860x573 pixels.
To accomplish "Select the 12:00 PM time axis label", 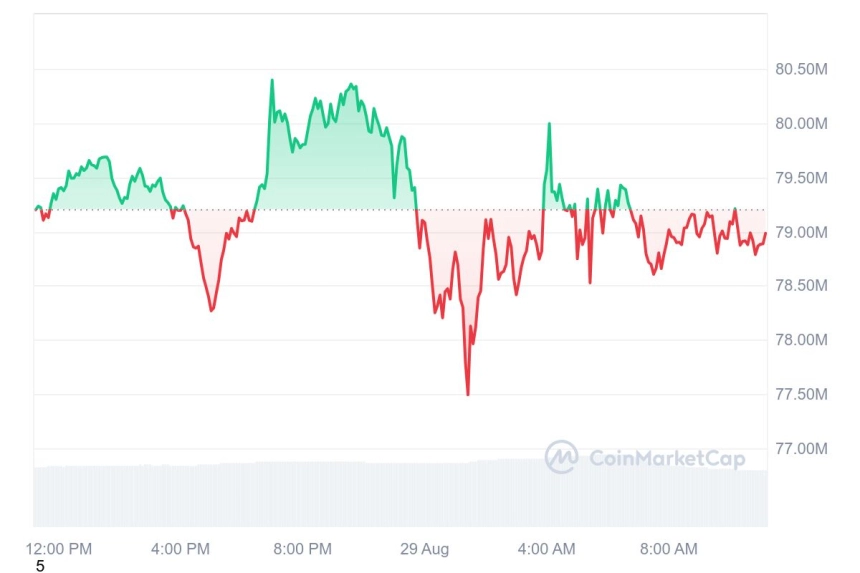I will click(59, 548).
